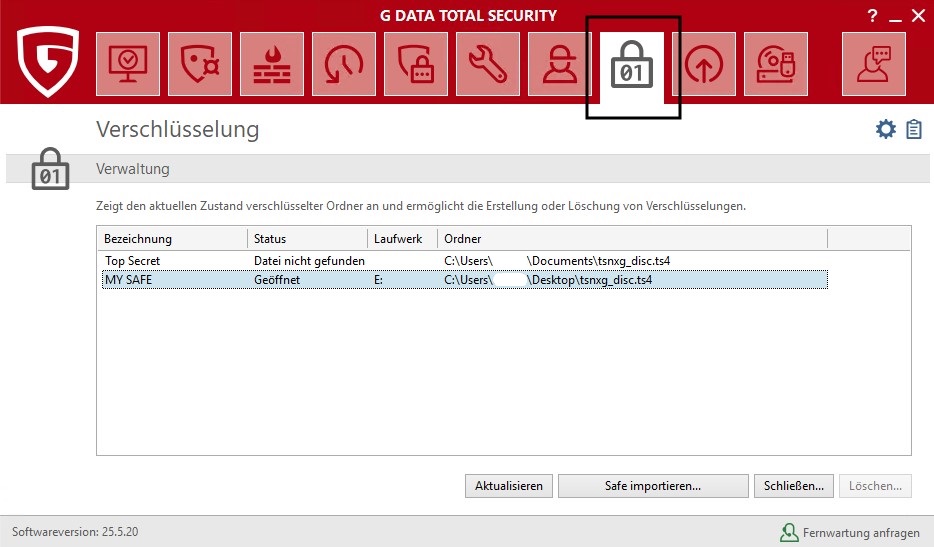Open the Password Manager shield-lock icon
Screen dimensions: 934x547
(416, 64)
